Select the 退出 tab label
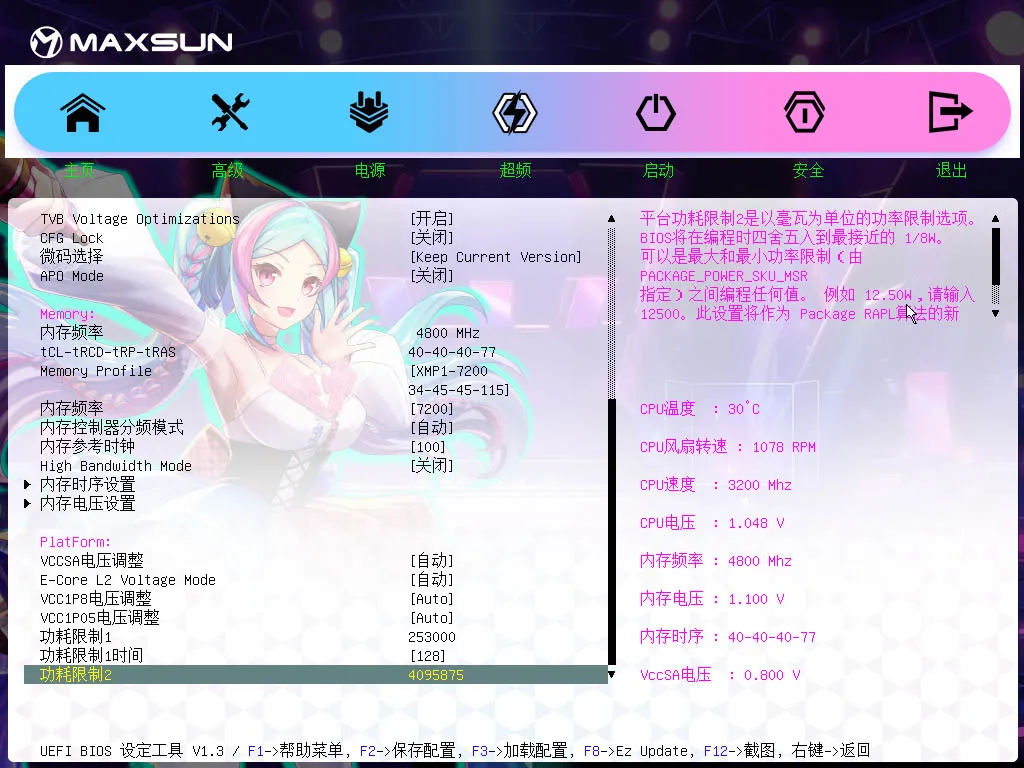Image resolution: width=1024 pixels, height=768 pixels. [x=951, y=170]
